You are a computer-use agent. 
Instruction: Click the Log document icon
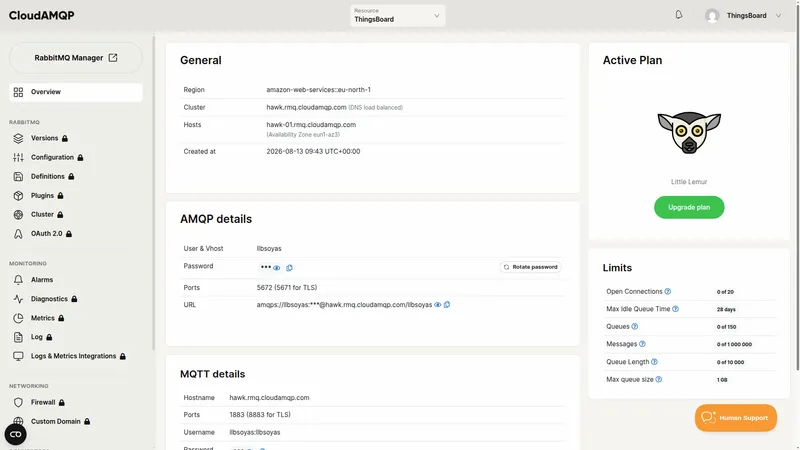tap(18, 337)
